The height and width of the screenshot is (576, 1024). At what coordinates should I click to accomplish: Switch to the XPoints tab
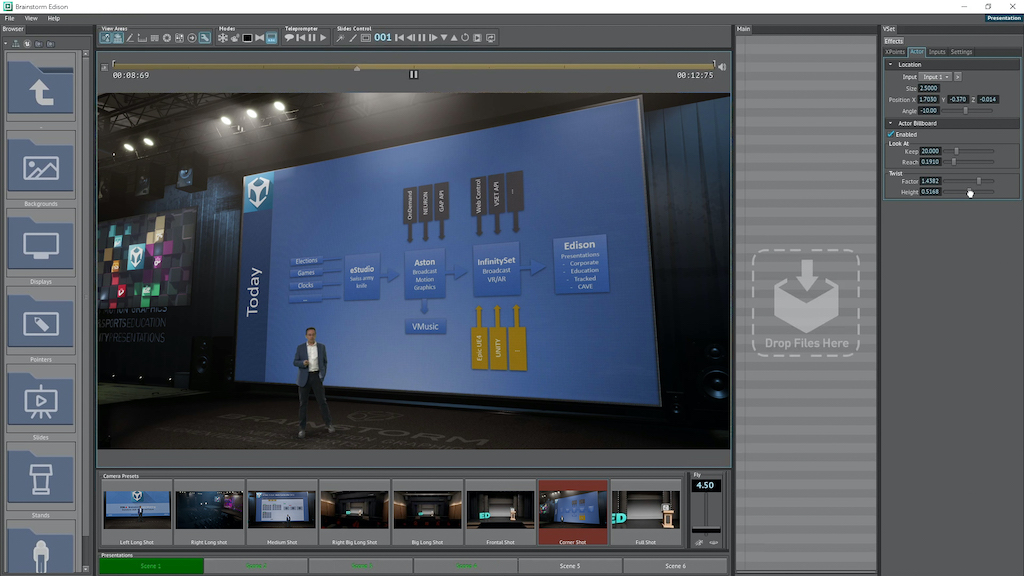(x=895, y=52)
